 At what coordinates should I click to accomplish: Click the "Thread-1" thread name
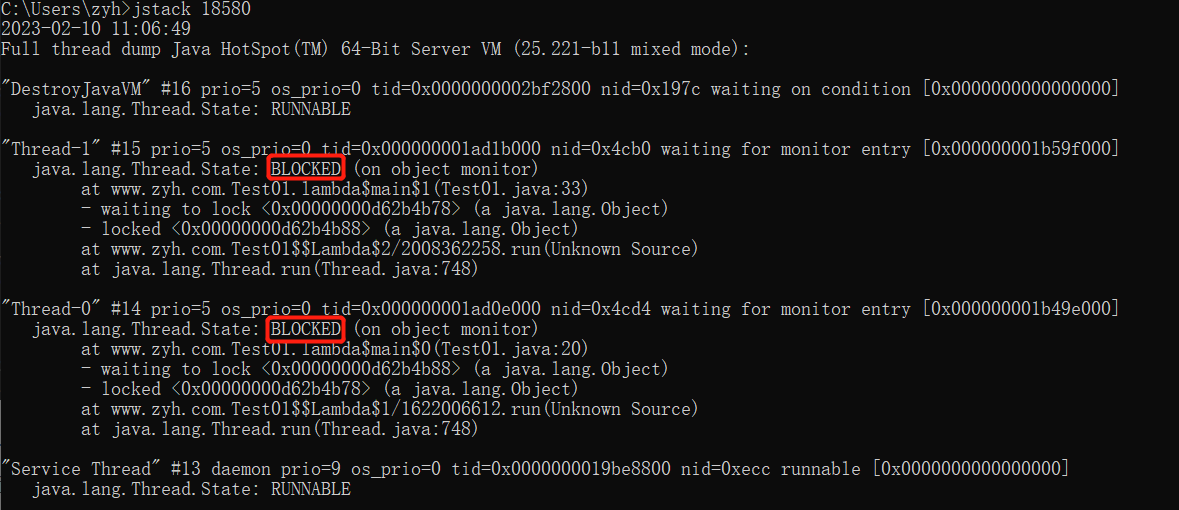[x=51, y=149]
